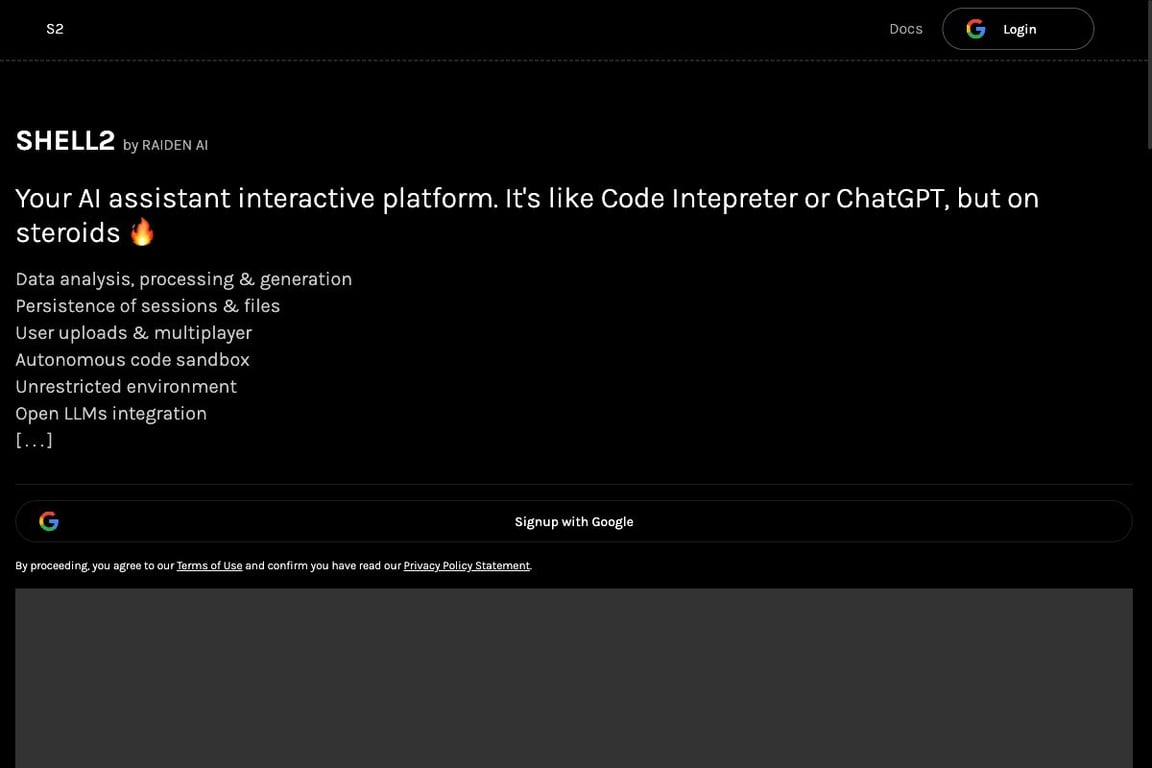
Task: Click 'Autonomous code sandbox' line
Action: coord(132,359)
